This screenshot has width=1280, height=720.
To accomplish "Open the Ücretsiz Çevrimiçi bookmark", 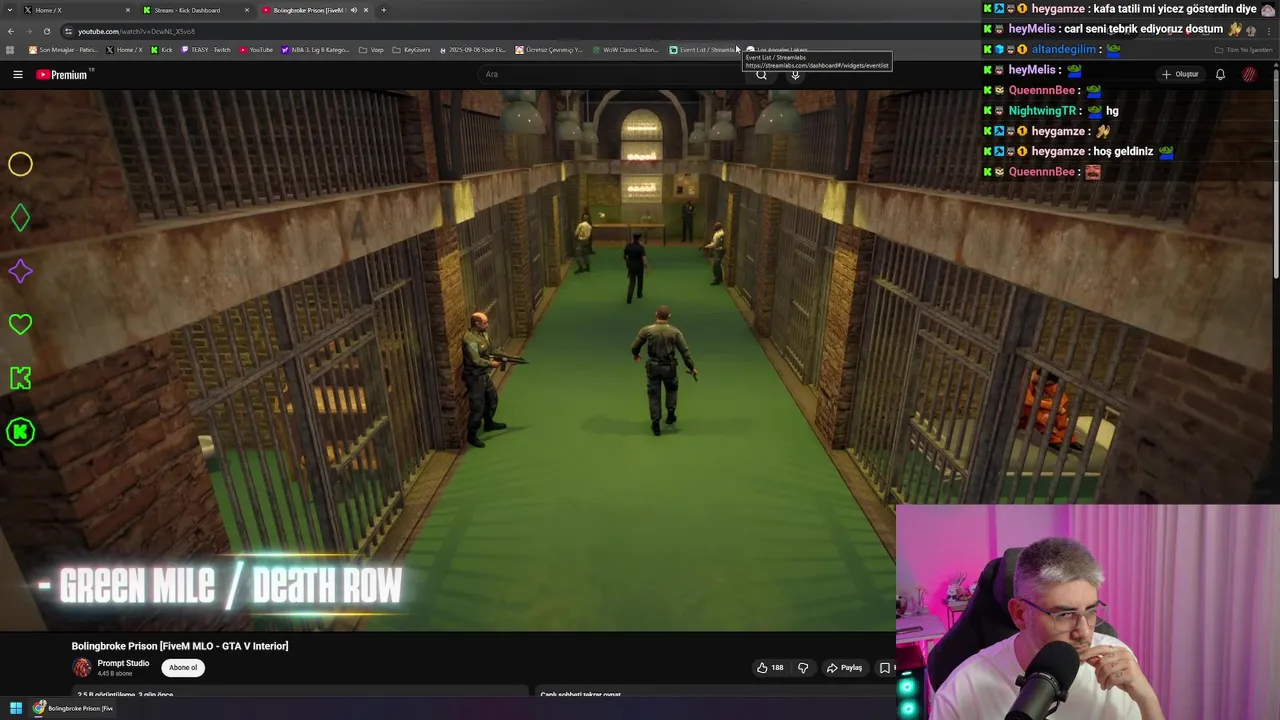I will (549, 50).
